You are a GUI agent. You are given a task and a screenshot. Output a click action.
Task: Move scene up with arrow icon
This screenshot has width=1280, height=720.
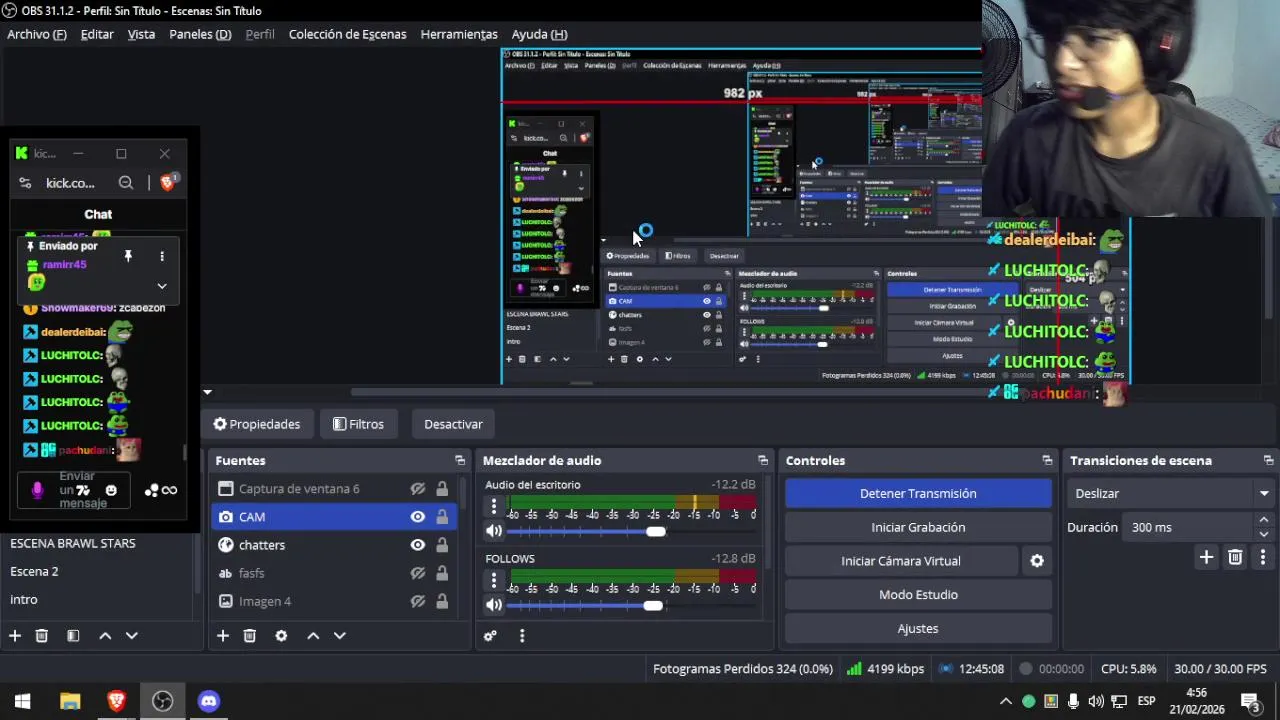pos(105,635)
